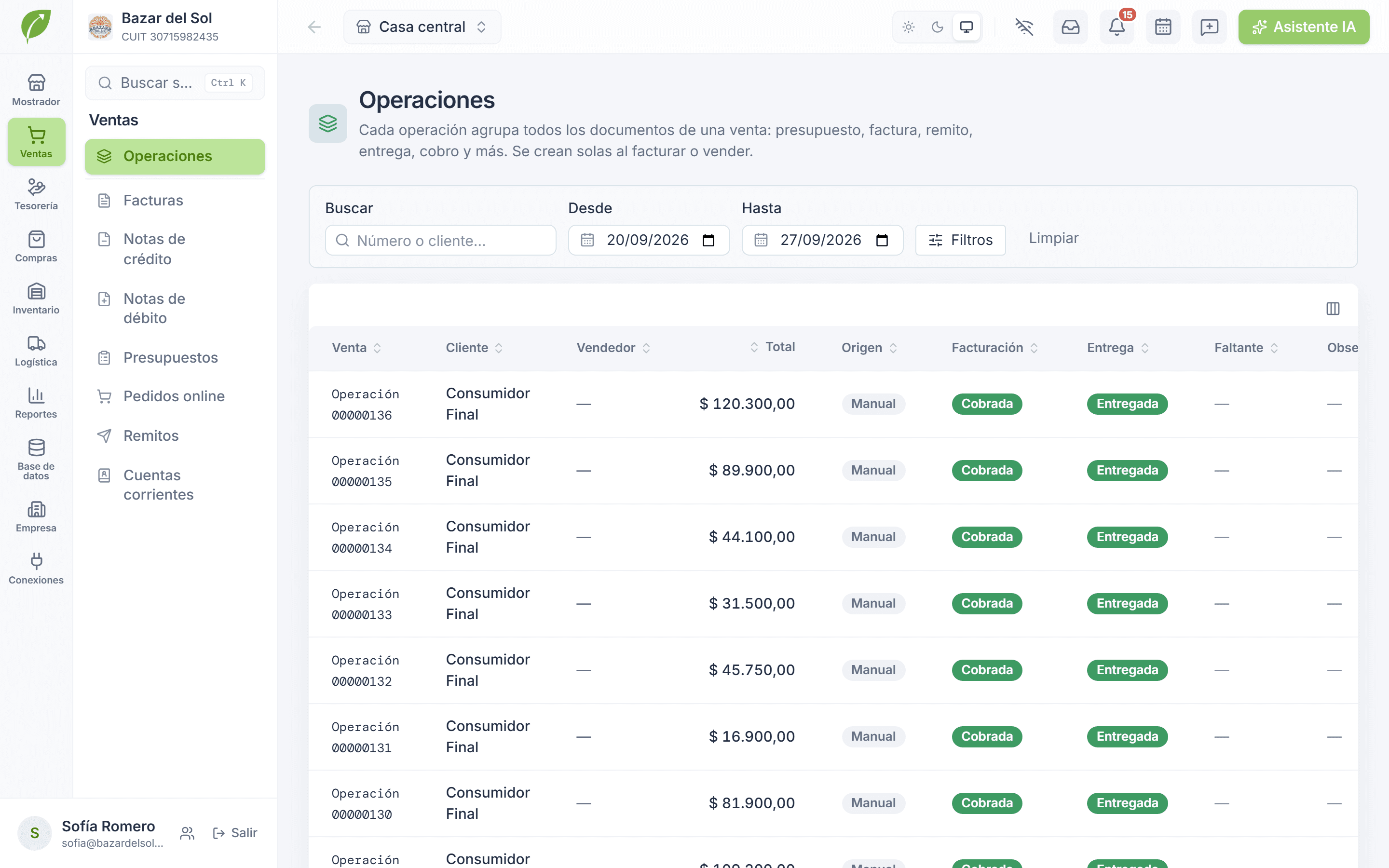The image size is (1389, 868).
Task: Go to the Compras module
Action: coord(36,246)
